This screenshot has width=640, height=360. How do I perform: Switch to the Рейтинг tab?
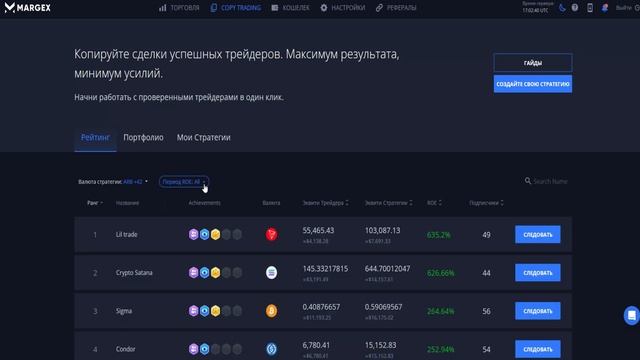(95, 138)
